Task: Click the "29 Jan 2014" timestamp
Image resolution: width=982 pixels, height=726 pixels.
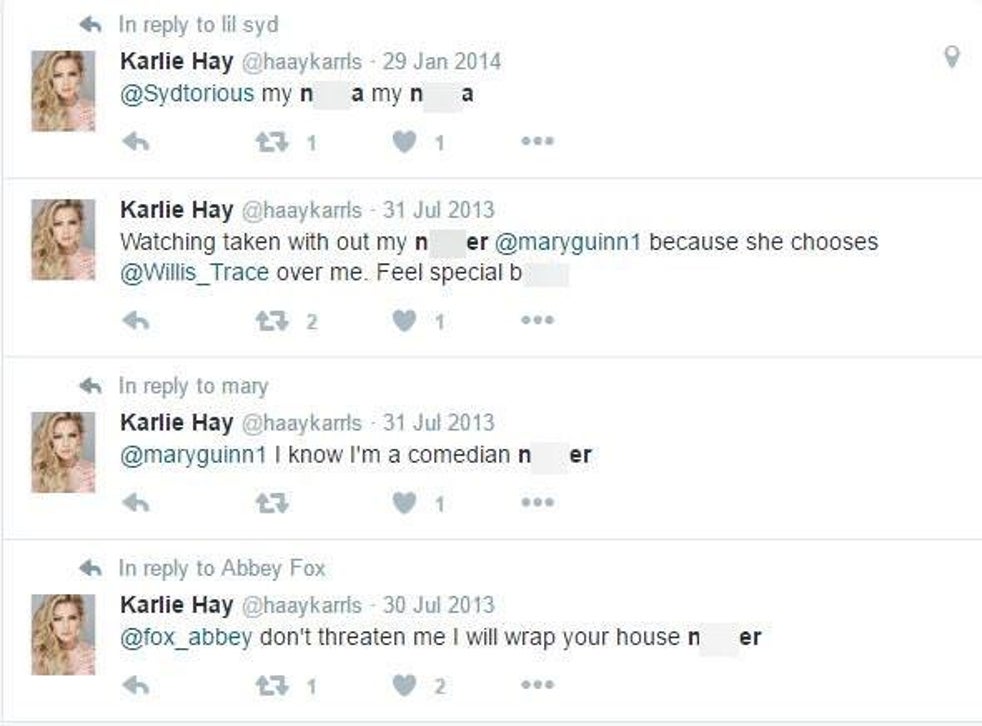Action: (x=442, y=61)
